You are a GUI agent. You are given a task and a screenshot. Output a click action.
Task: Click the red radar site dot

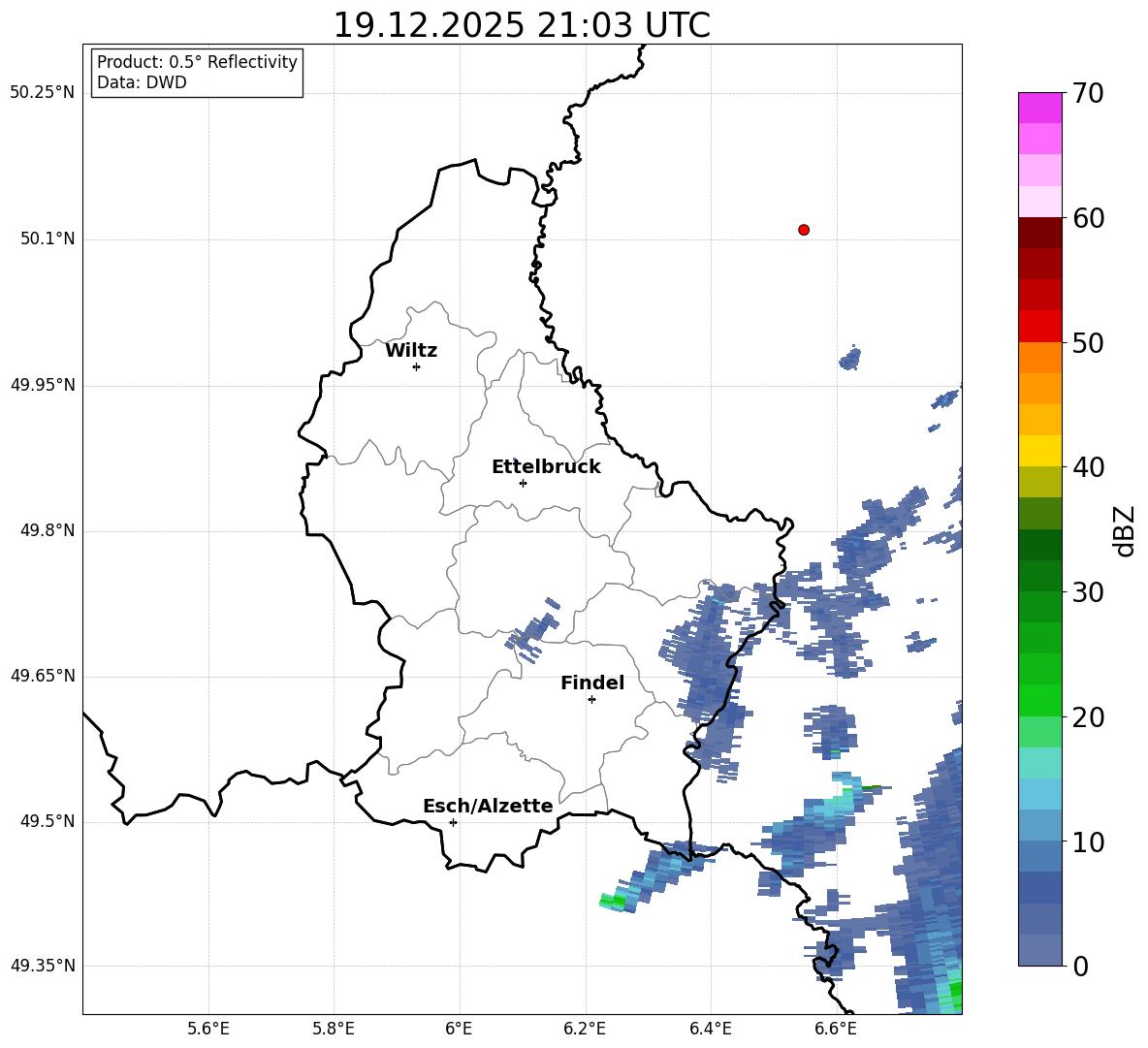[x=803, y=230]
